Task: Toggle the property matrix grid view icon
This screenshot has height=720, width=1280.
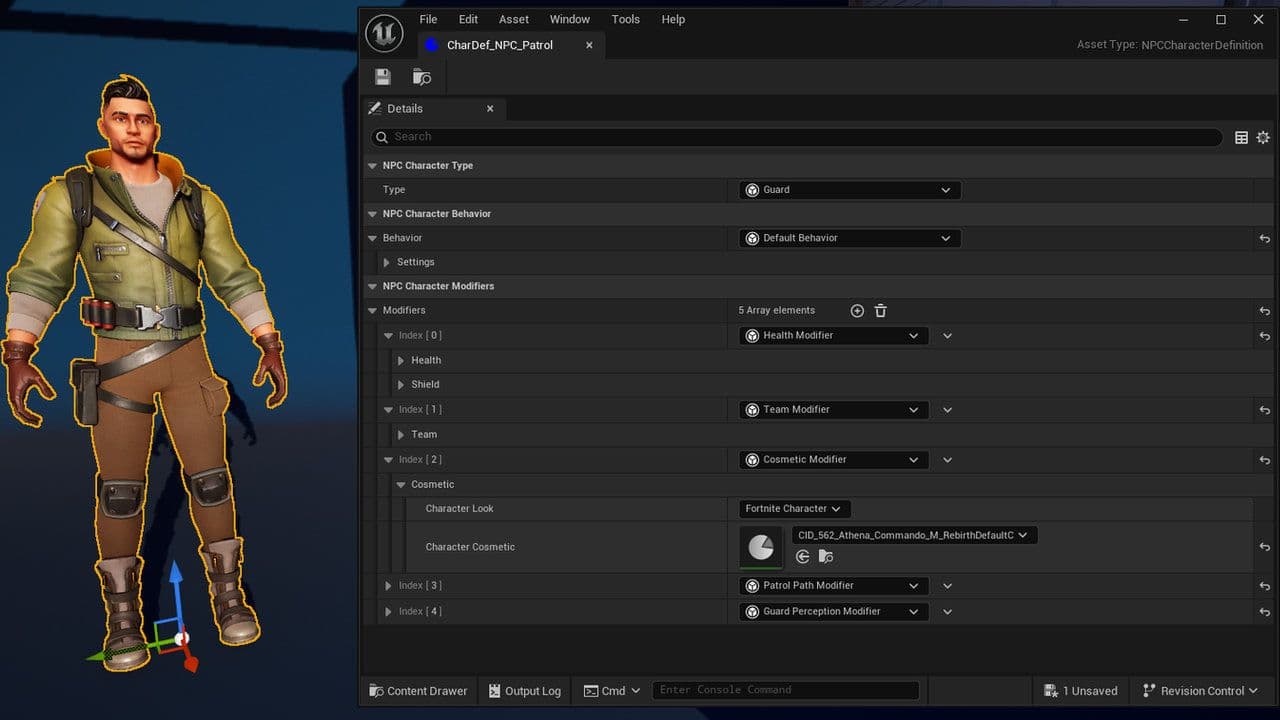Action: pyautogui.click(x=1241, y=137)
